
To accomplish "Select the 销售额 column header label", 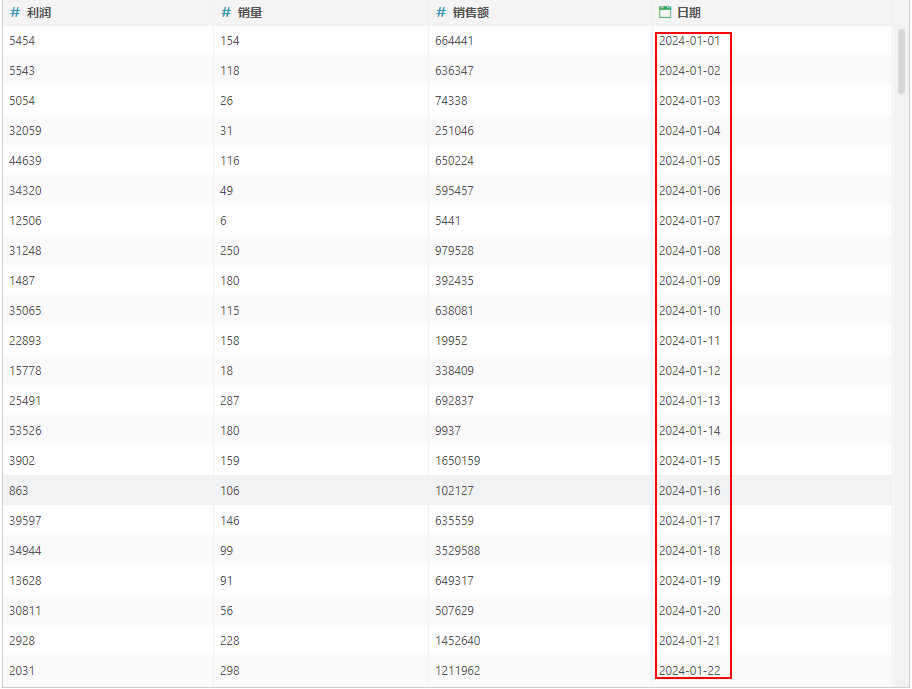I will coord(471,13).
